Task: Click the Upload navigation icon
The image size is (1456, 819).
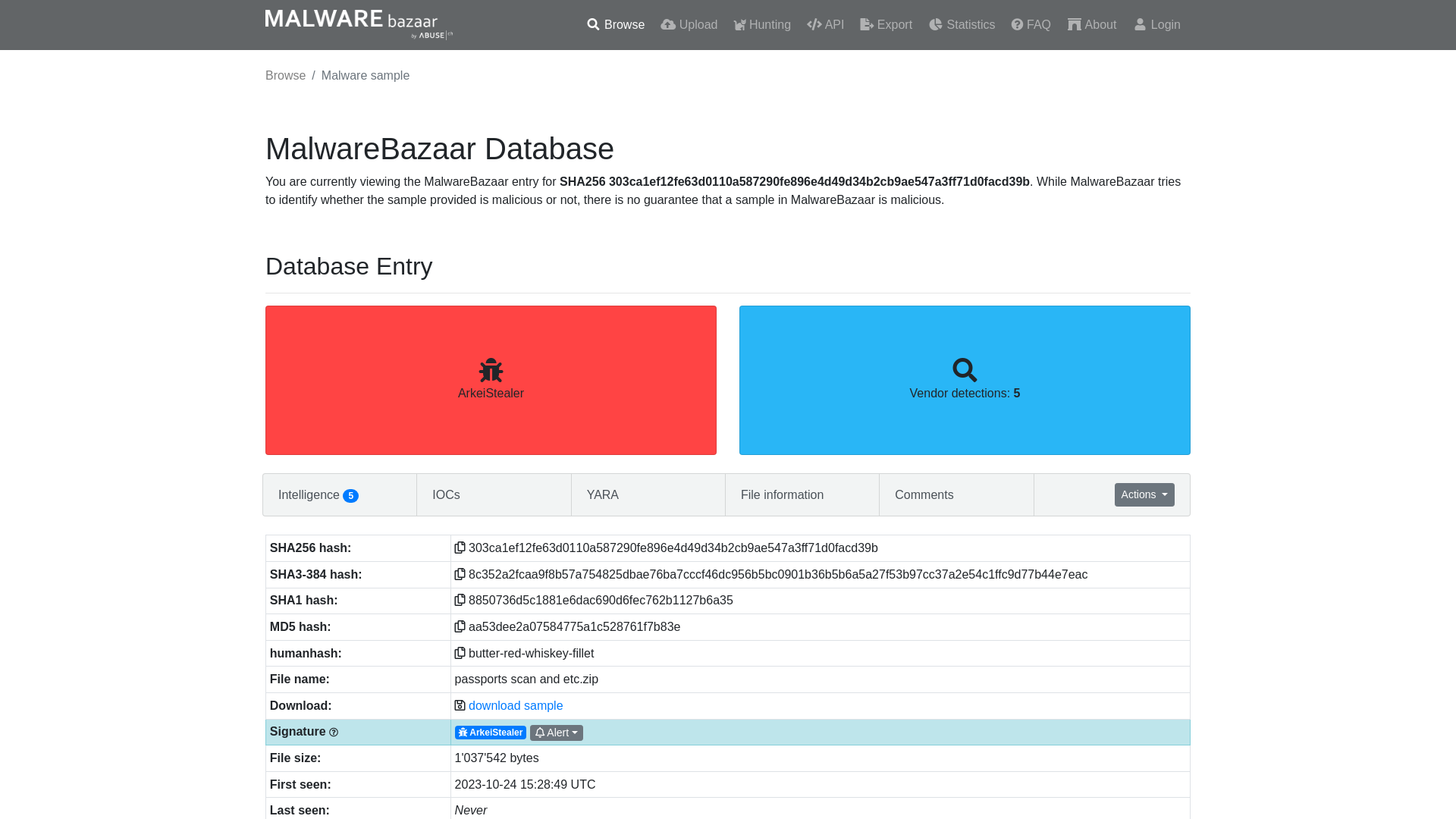Action: pos(667,24)
